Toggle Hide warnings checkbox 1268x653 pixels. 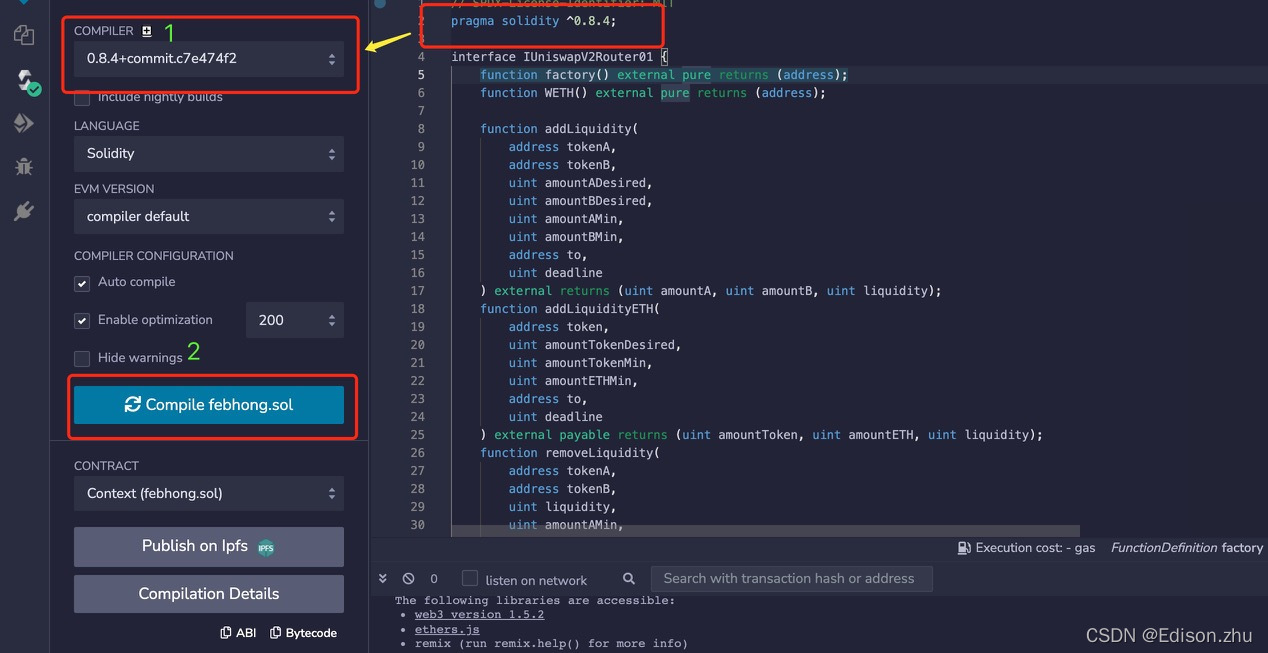(x=82, y=358)
